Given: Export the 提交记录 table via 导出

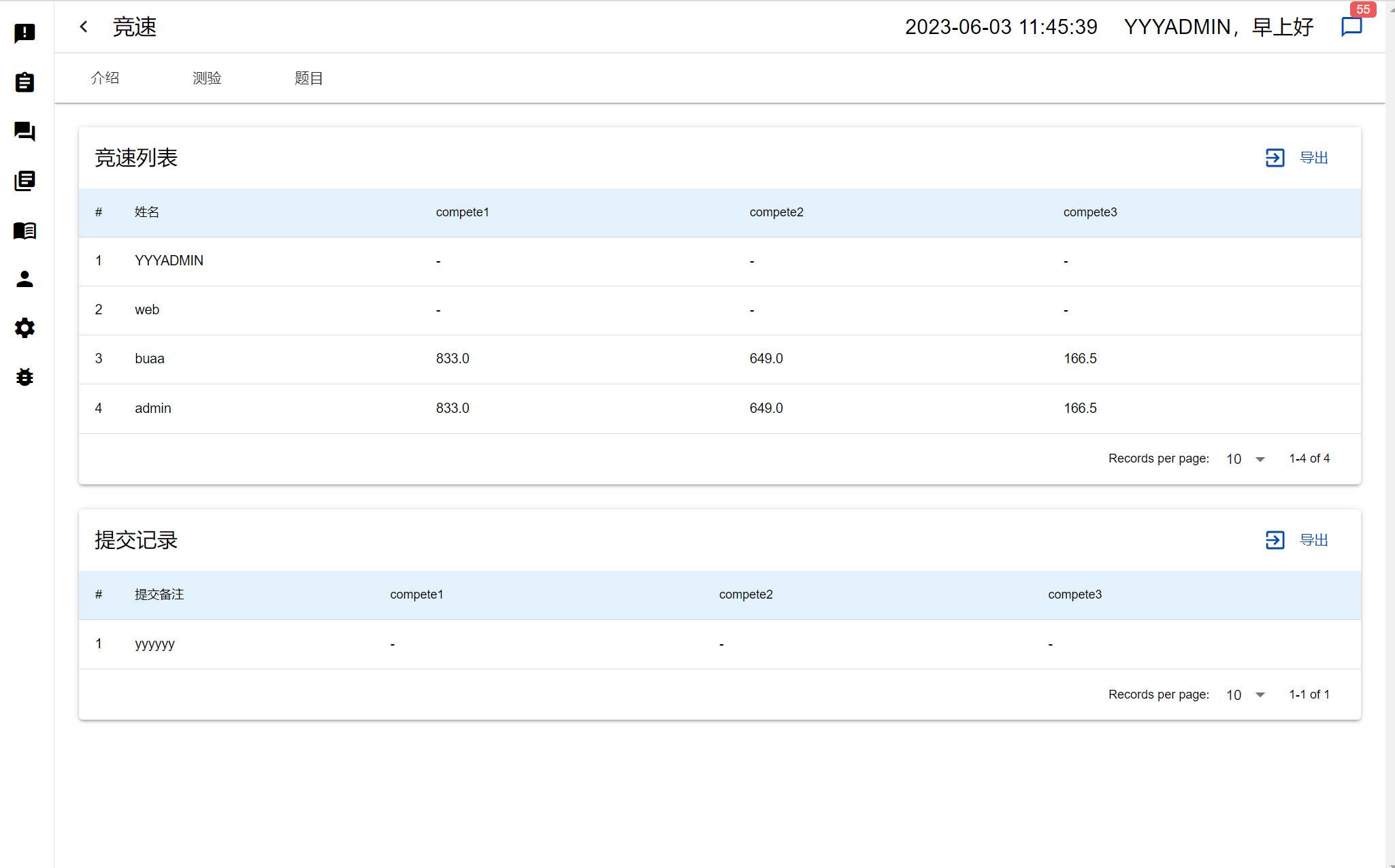Looking at the screenshot, I should point(1297,540).
